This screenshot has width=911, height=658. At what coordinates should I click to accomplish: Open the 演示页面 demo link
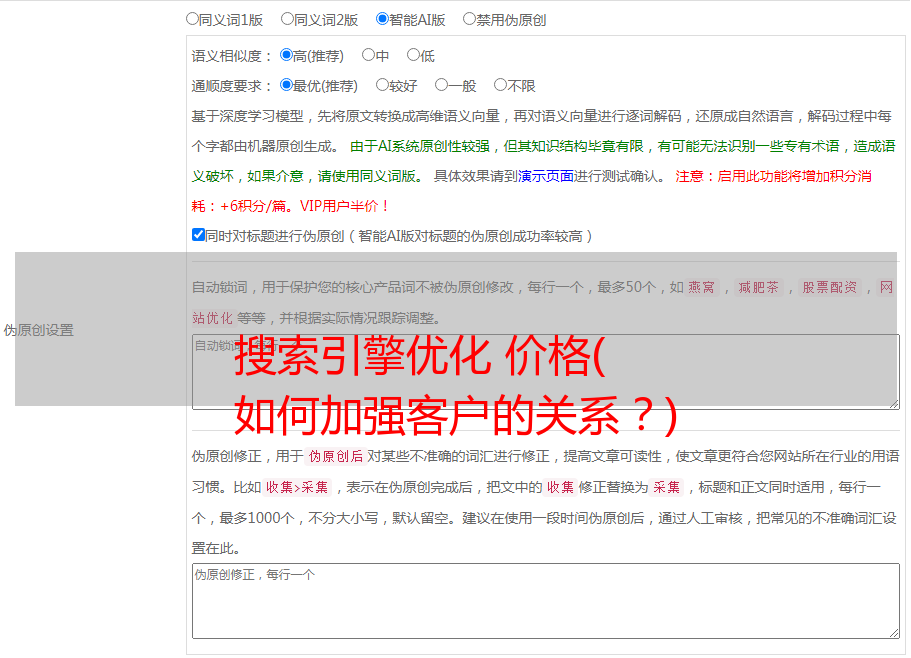(545, 176)
